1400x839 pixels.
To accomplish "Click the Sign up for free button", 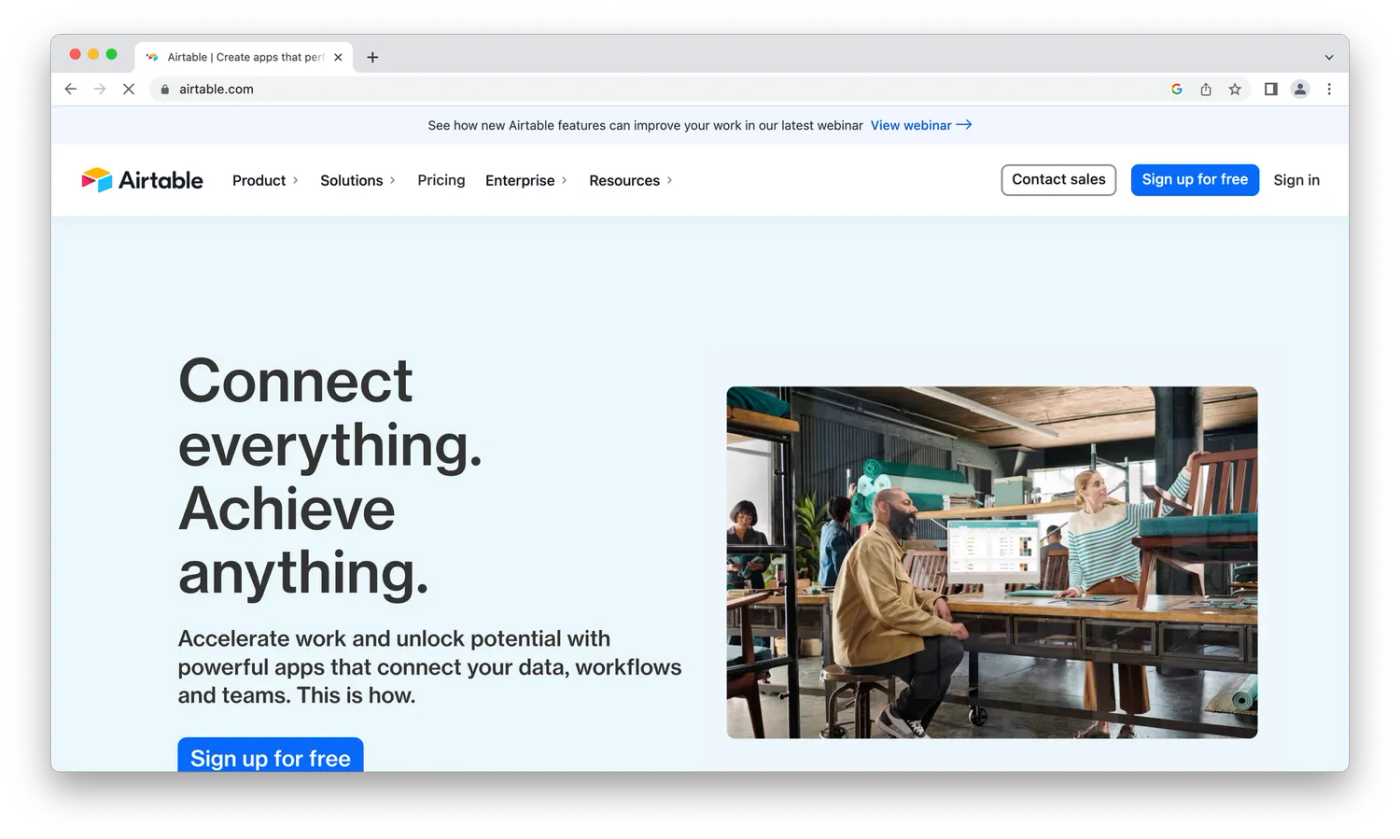I will click(x=1194, y=180).
